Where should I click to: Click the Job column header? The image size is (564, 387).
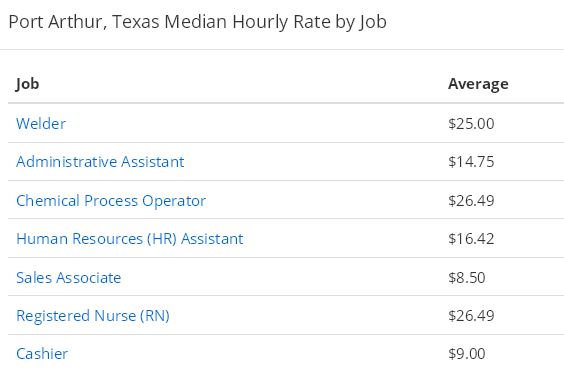(27, 84)
